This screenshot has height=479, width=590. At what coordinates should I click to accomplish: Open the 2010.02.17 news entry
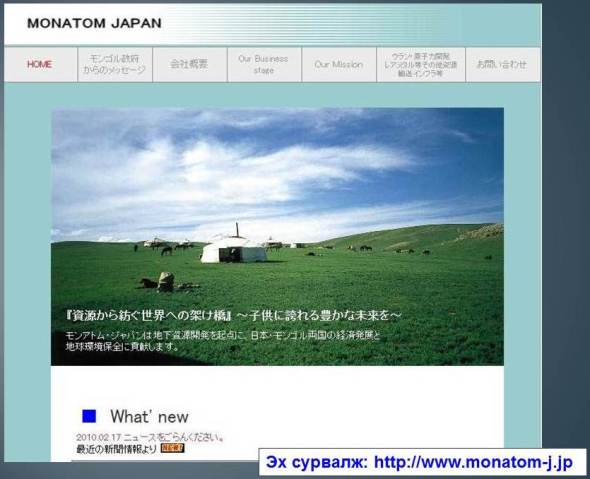(x=151, y=437)
